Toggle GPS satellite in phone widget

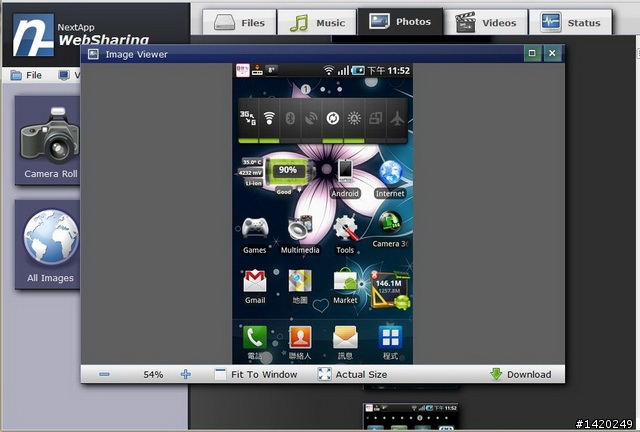point(311,119)
